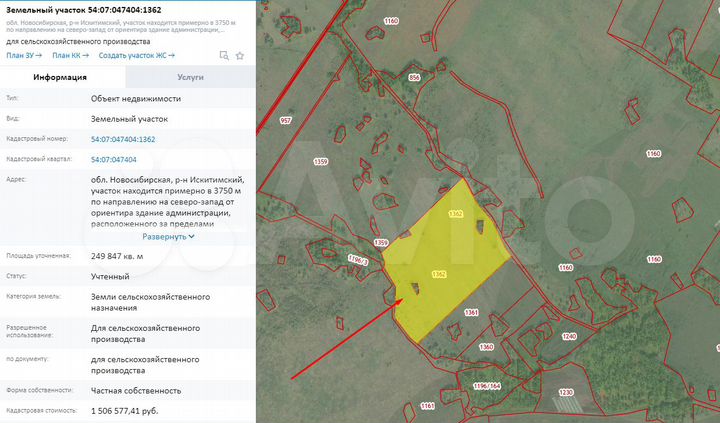The height and width of the screenshot is (423, 720).
Task: Select parcel label 1340 on the map
Action: click(x=456, y=215)
